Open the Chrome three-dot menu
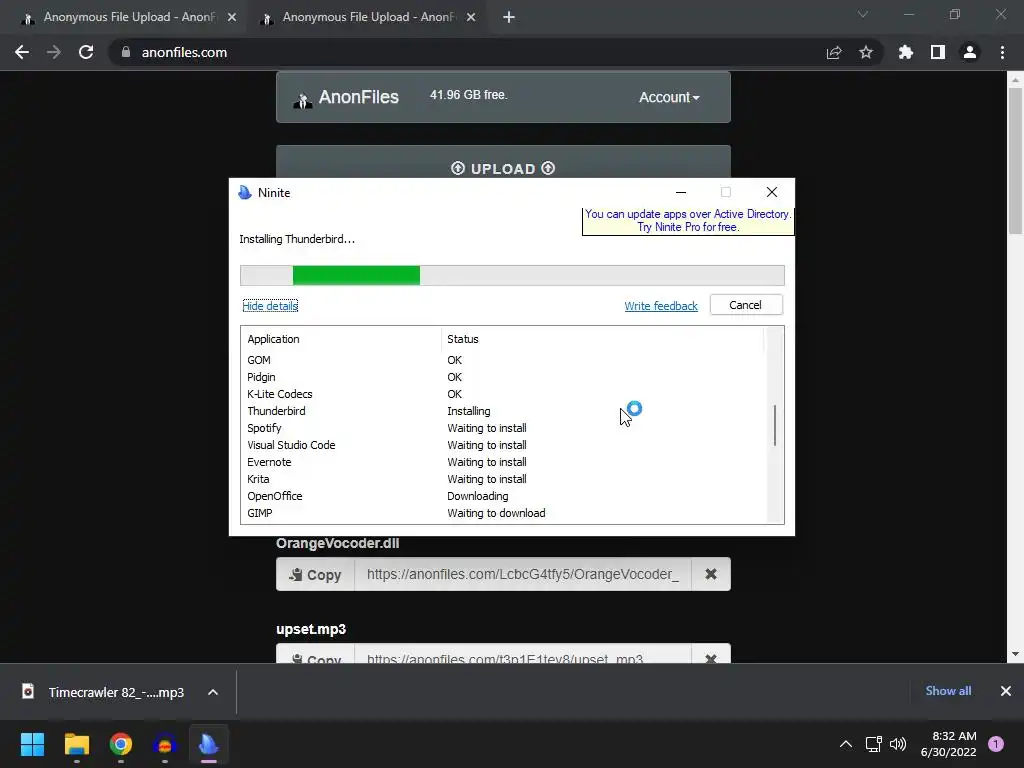Image resolution: width=1024 pixels, height=768 pixels. [1002, 52]
